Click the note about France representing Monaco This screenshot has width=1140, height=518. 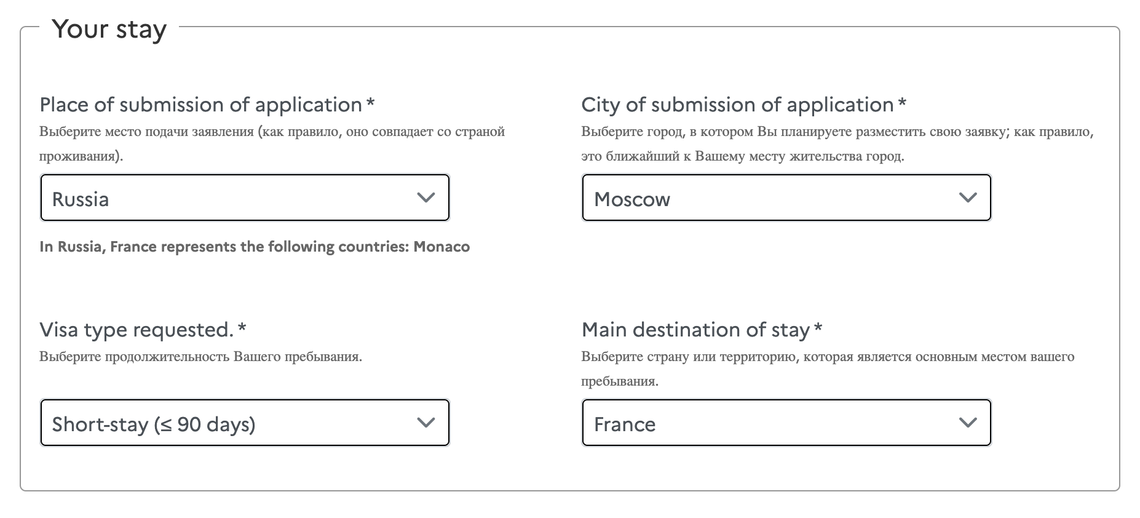coord(254,247)
